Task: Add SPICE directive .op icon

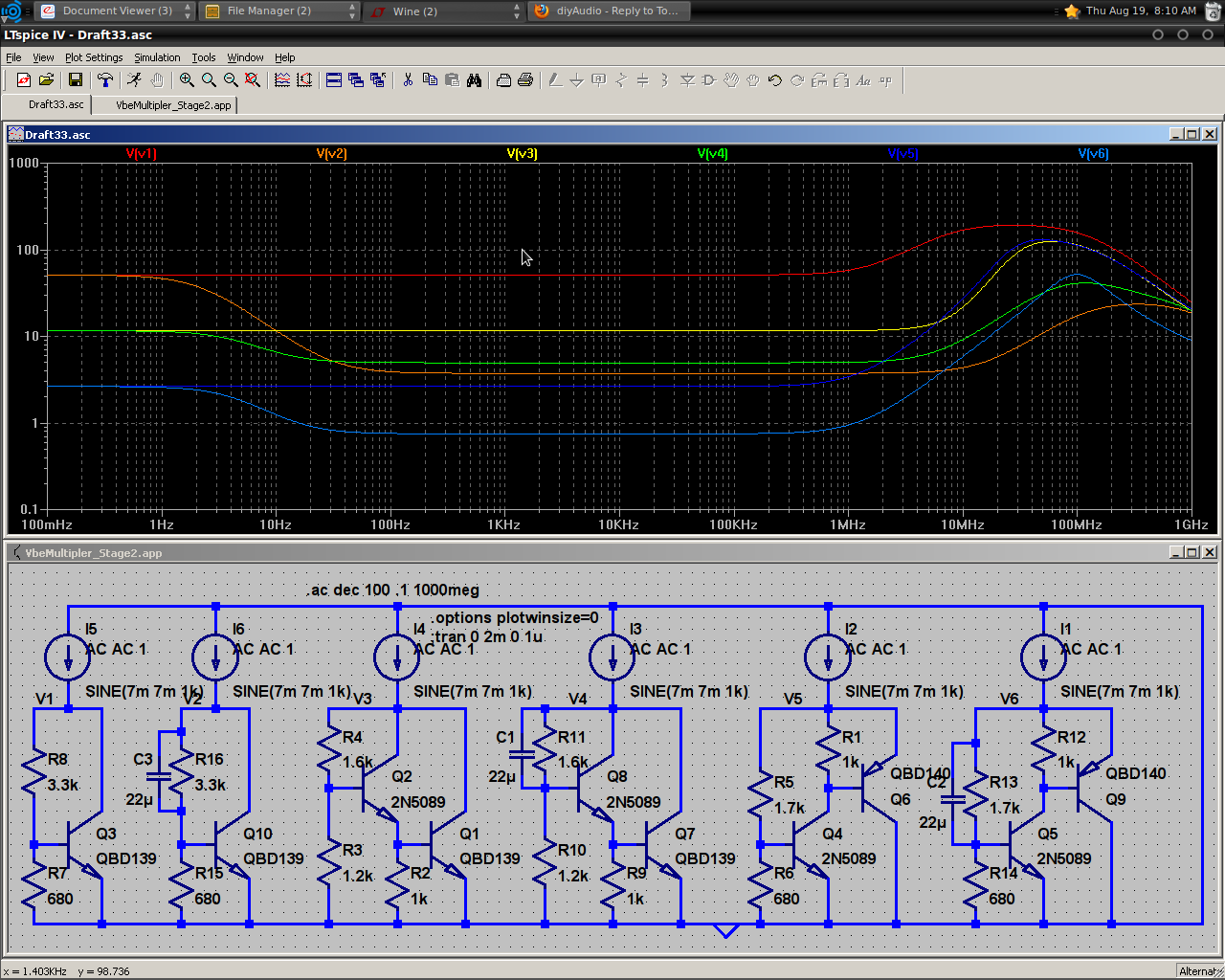Action: tap(885, 80)
